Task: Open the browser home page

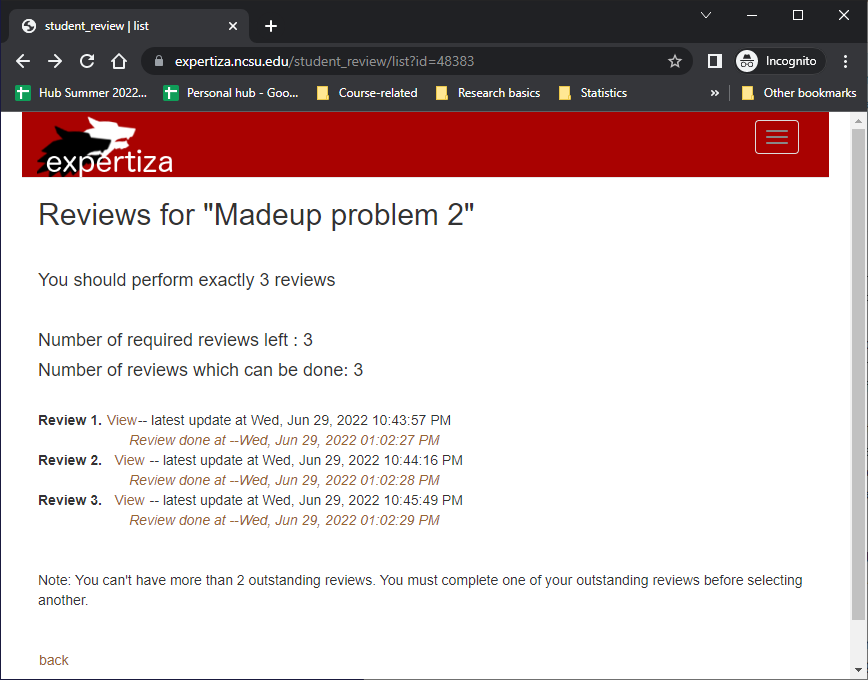Action: click(x=117, y=61)
